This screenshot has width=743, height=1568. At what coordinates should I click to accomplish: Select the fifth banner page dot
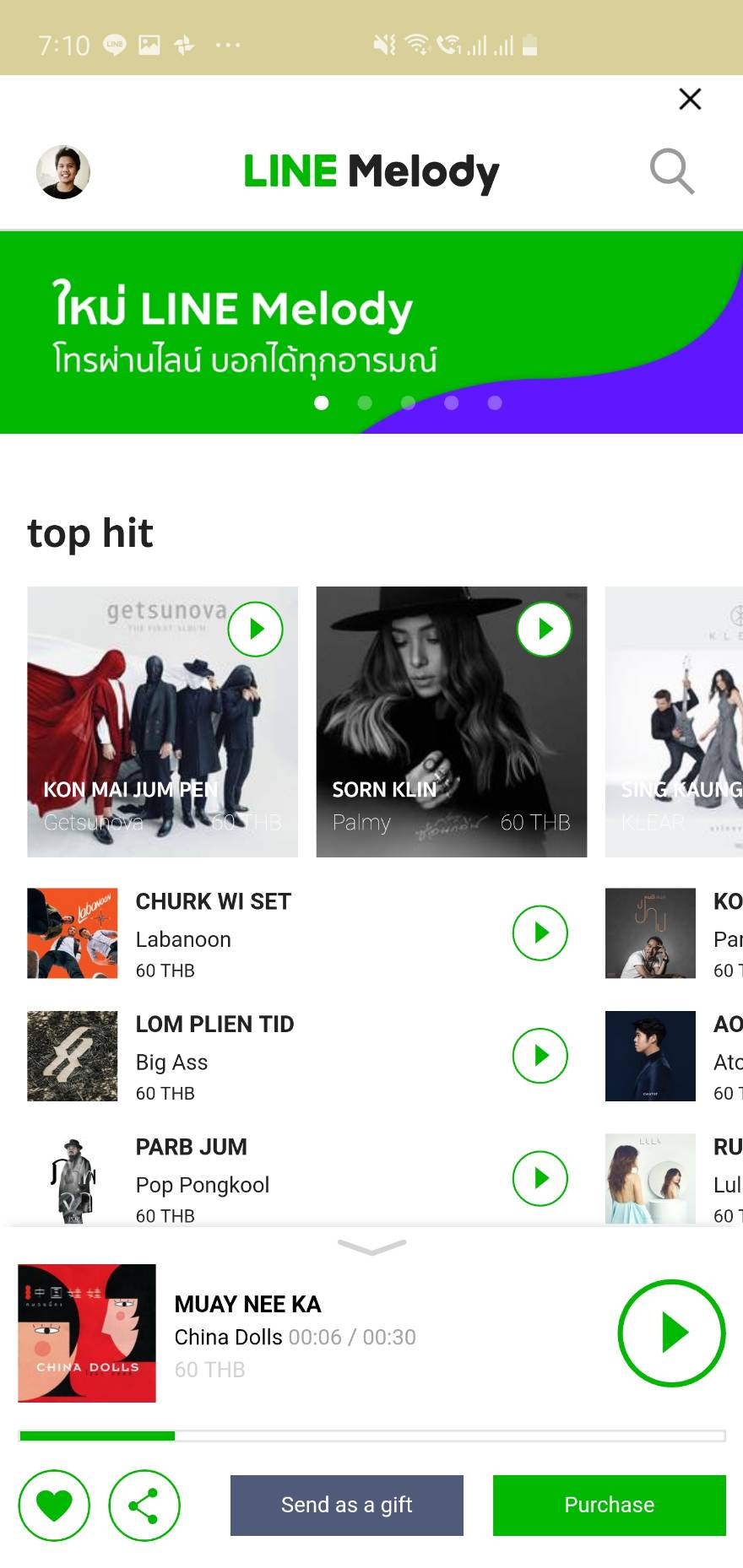coord(495,403)
